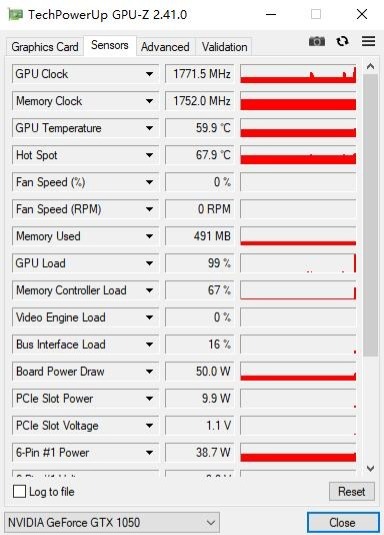This screenshot has width=384, height=535.
Task: Open the GPU Temperature dropdown arrow
Action: (149, 128)
